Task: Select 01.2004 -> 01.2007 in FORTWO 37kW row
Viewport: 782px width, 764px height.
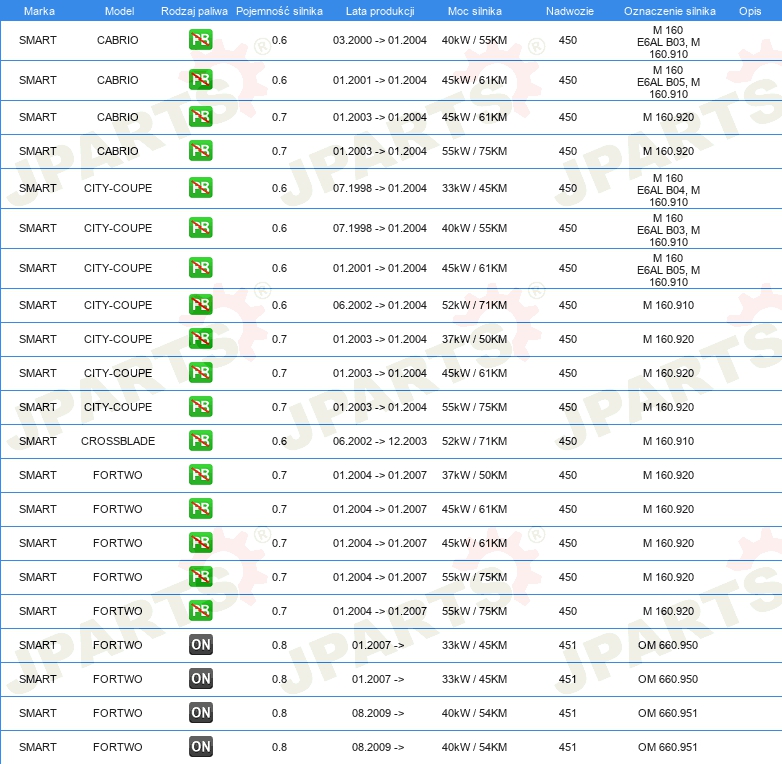Action: pos(380,475)
